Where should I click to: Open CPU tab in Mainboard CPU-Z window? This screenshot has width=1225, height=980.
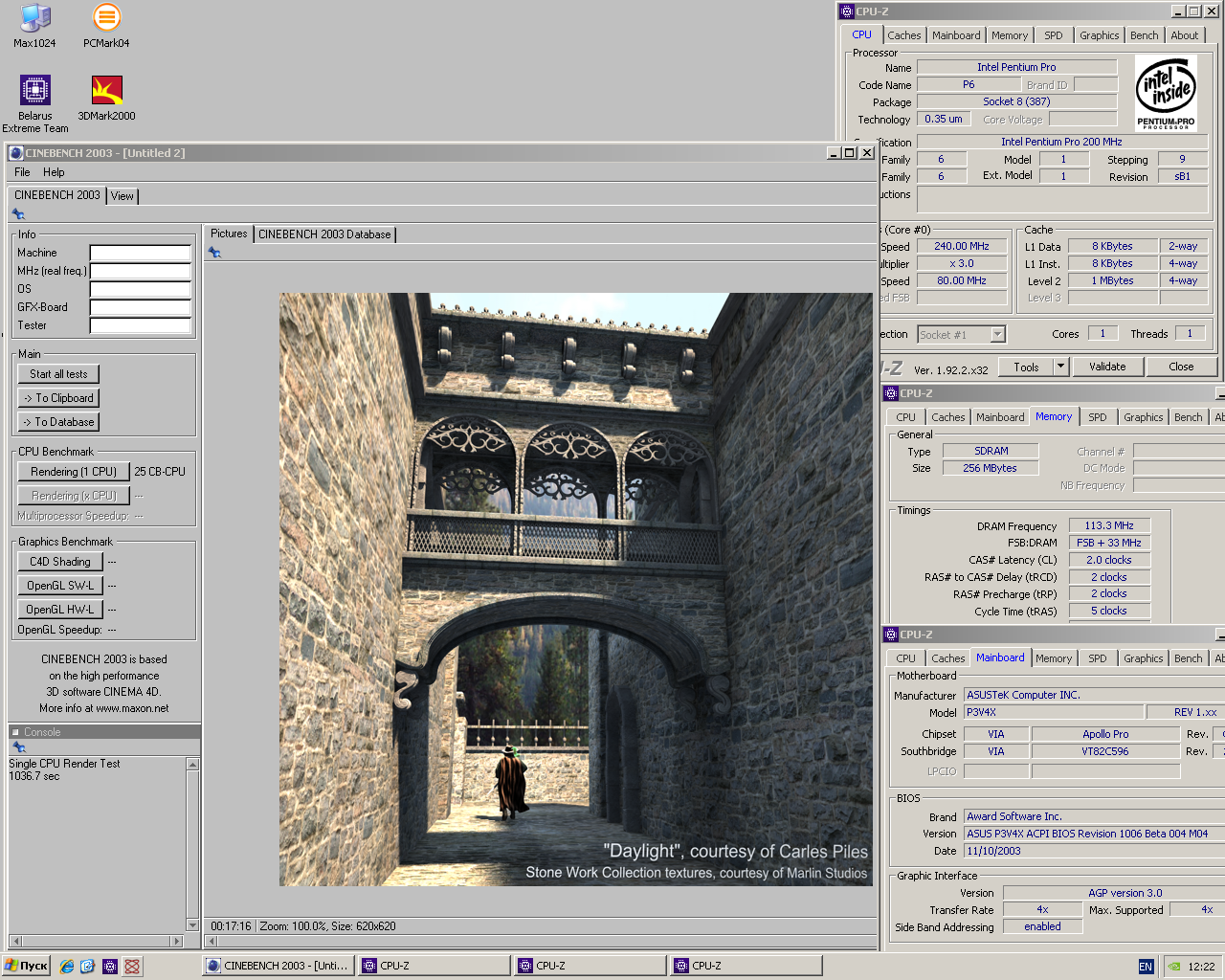pyautogui.click(x=905, y=658)
